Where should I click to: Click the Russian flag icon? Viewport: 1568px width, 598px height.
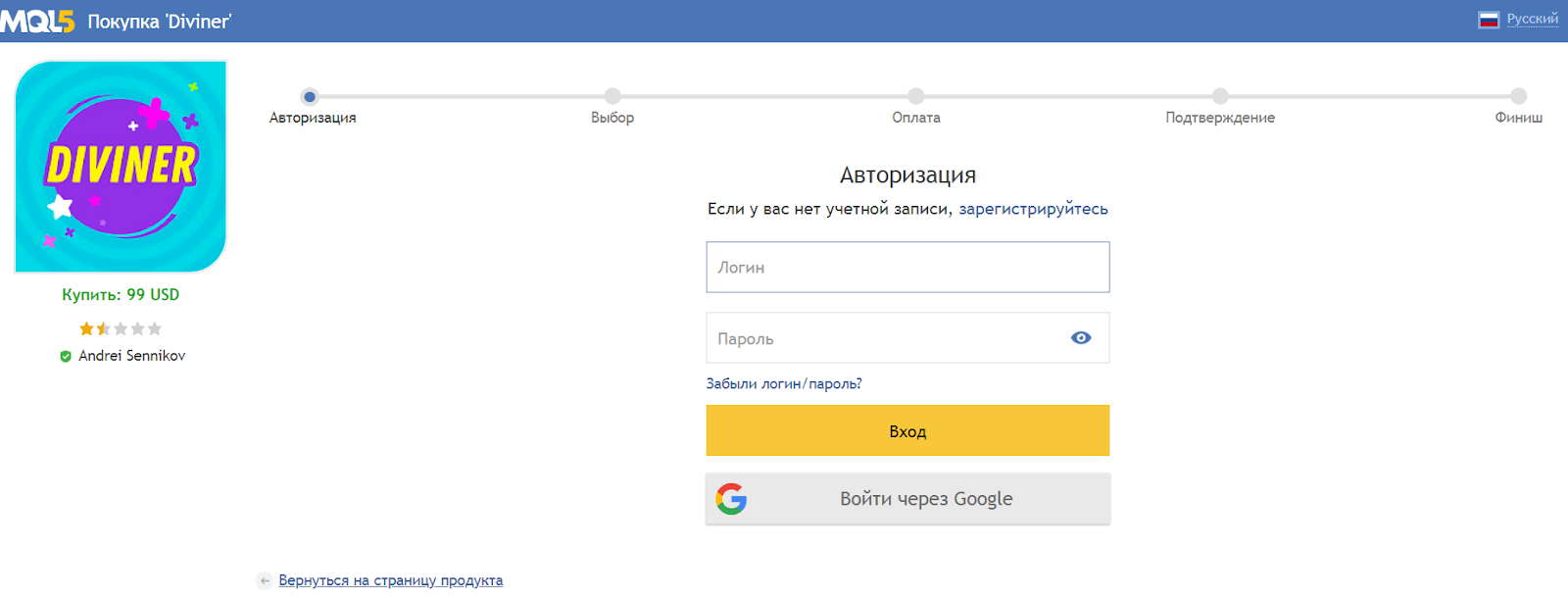(1489, 20)
